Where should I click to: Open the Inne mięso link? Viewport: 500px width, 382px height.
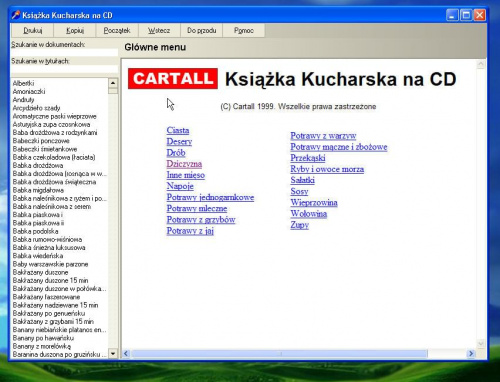click(186, 175)
